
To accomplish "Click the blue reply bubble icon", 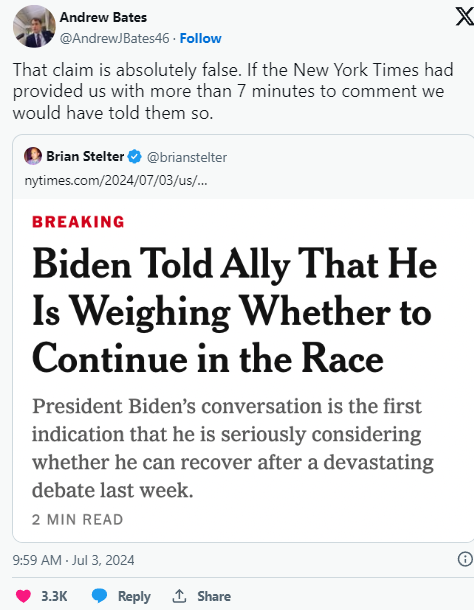I will tap(99, 596).
